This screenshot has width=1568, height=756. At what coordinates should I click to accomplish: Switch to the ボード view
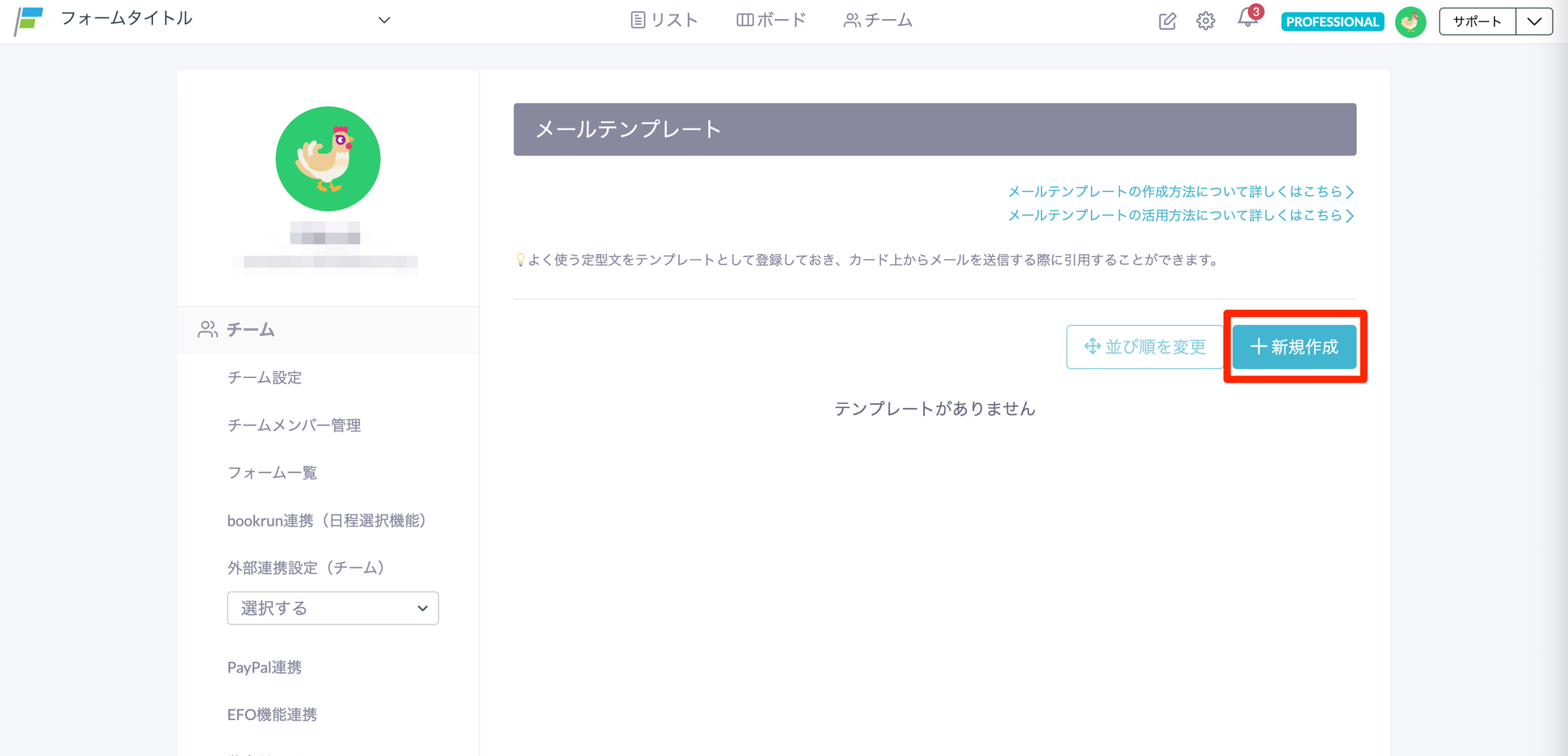[771, 20]
